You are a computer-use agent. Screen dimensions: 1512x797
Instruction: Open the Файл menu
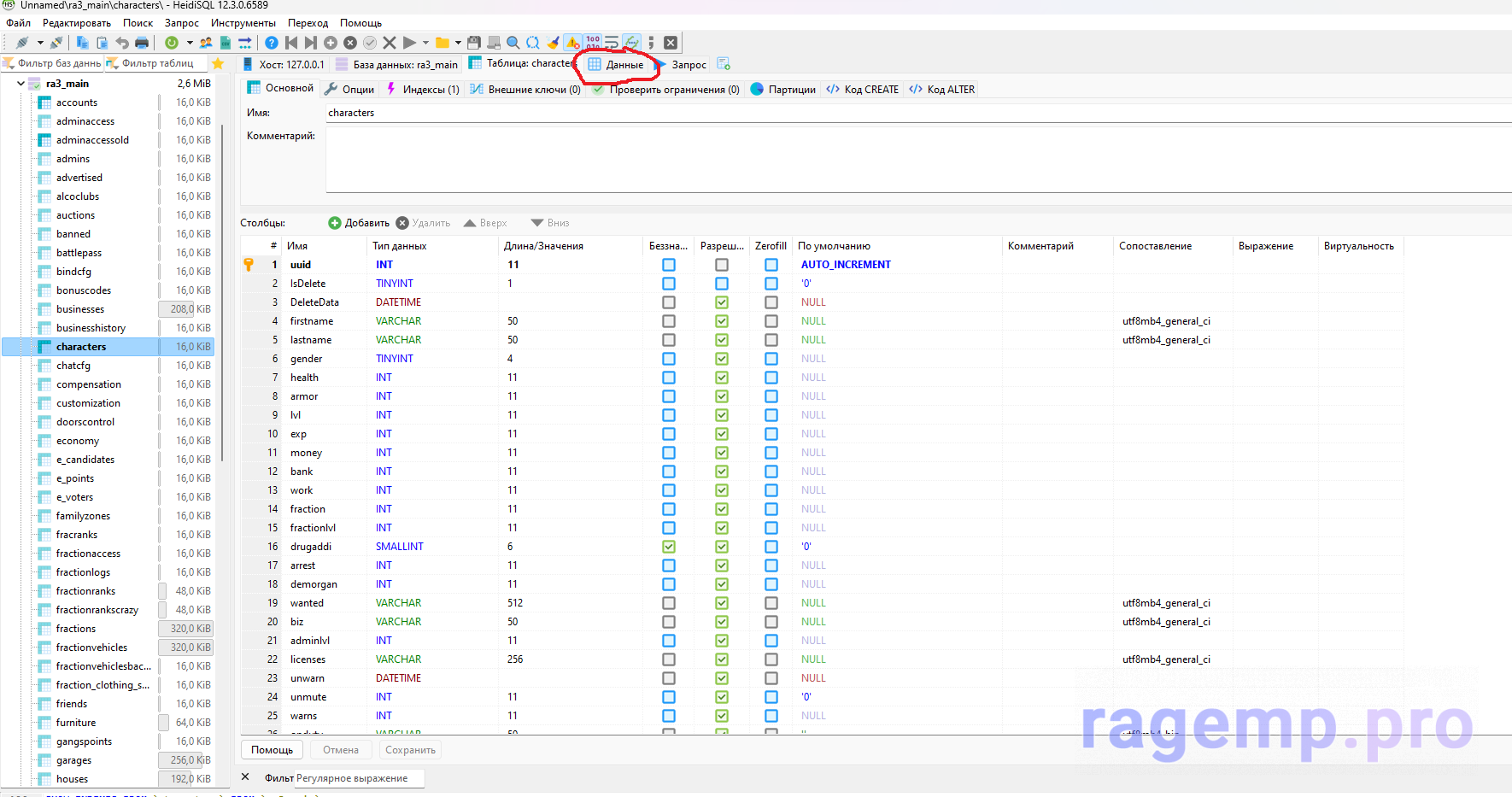coord(19,23)
